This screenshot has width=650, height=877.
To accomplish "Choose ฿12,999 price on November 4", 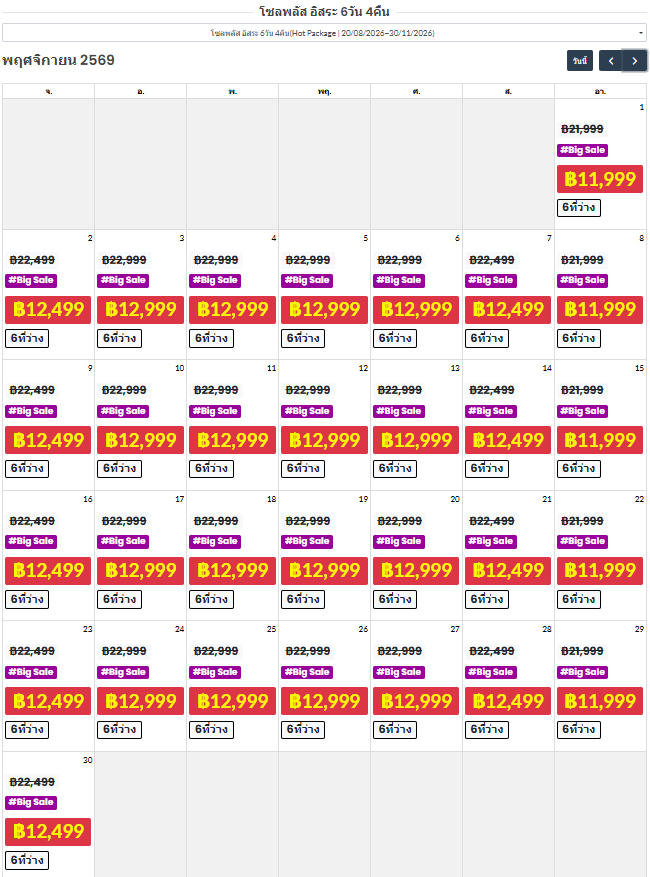I will 232,310.
